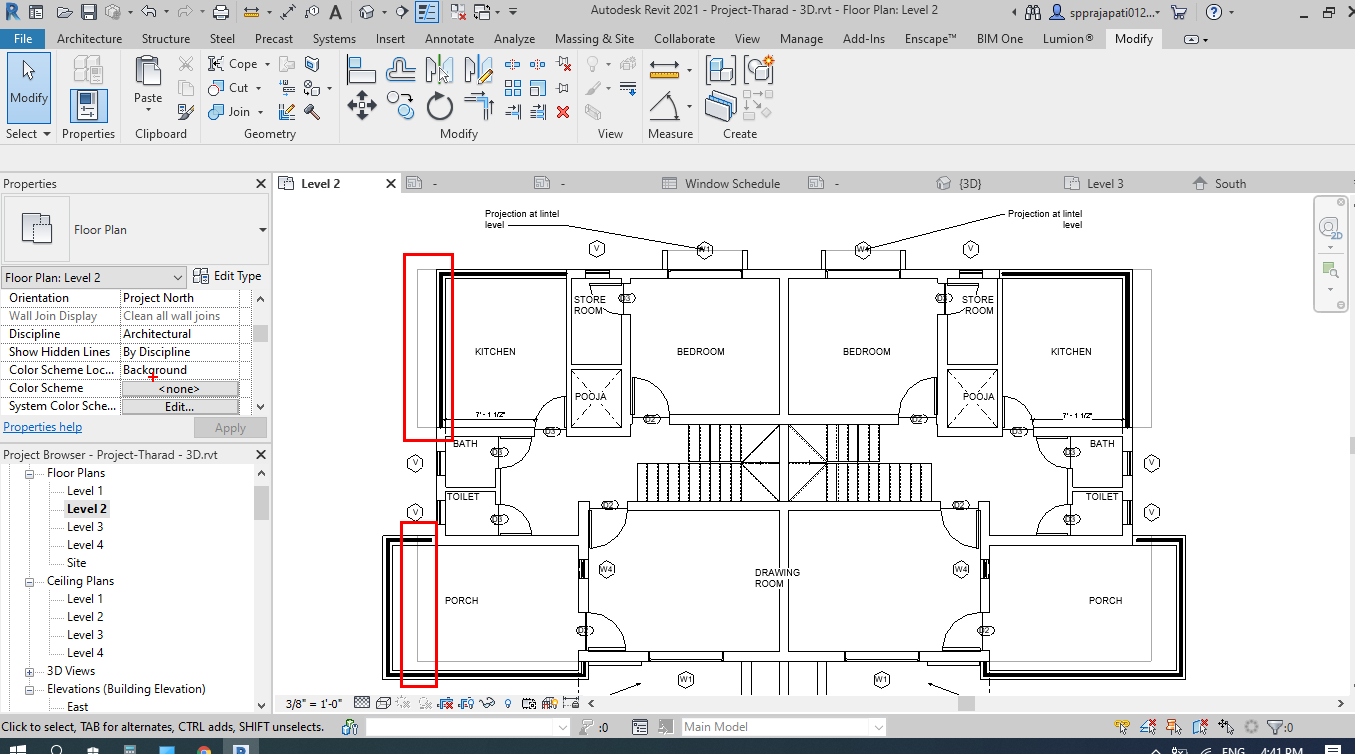Toggle the crop view control

[x=446, y=703]
